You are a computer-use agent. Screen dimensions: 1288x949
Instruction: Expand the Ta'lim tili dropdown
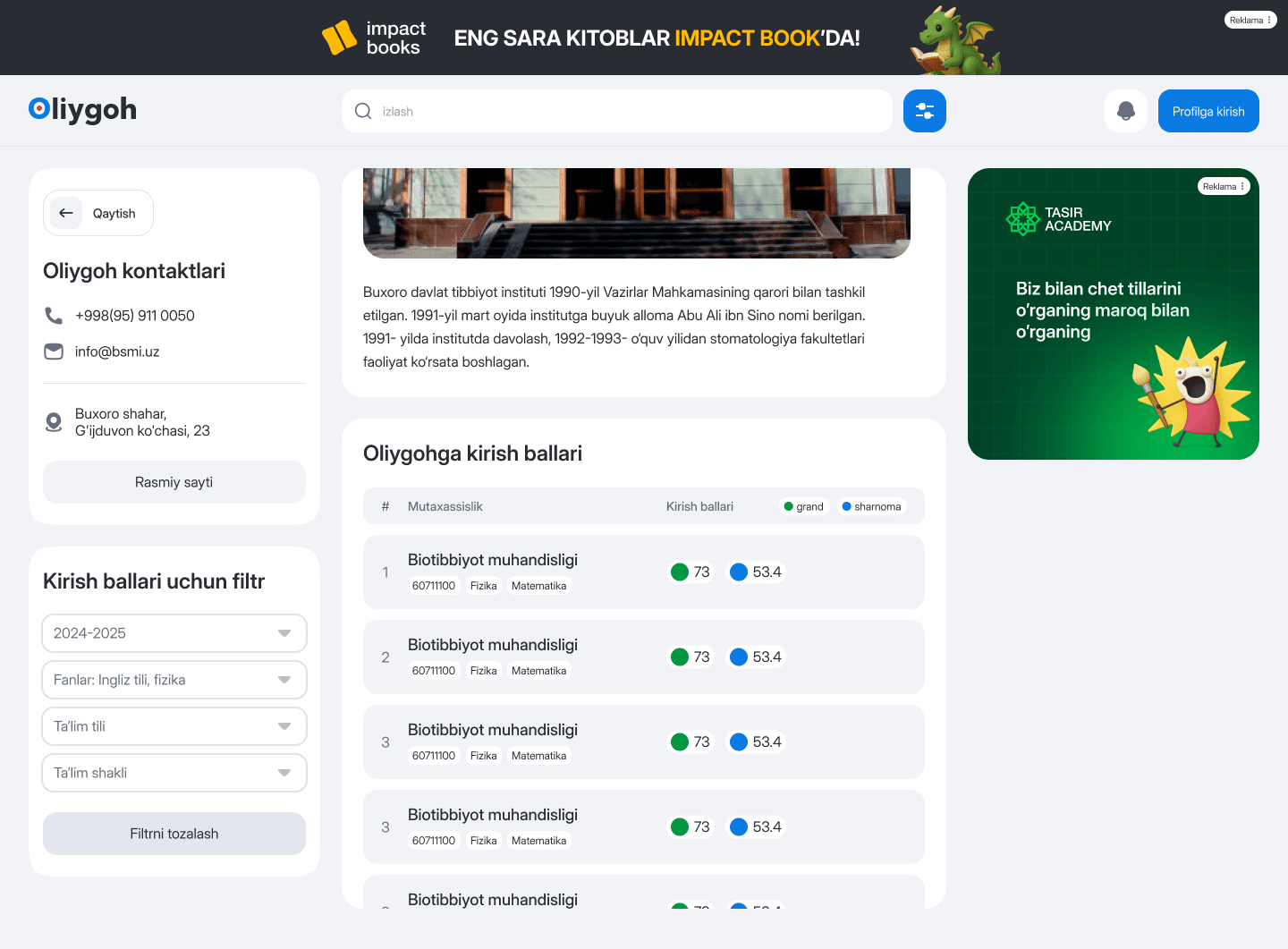(174, 726)
